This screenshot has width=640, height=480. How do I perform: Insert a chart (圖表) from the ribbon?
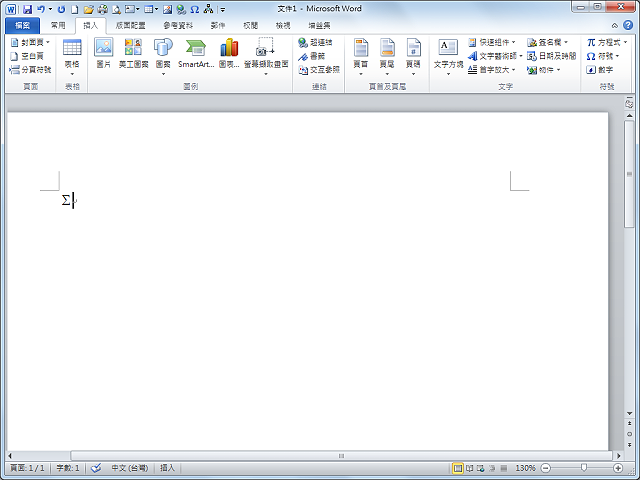tap(229, 53)
